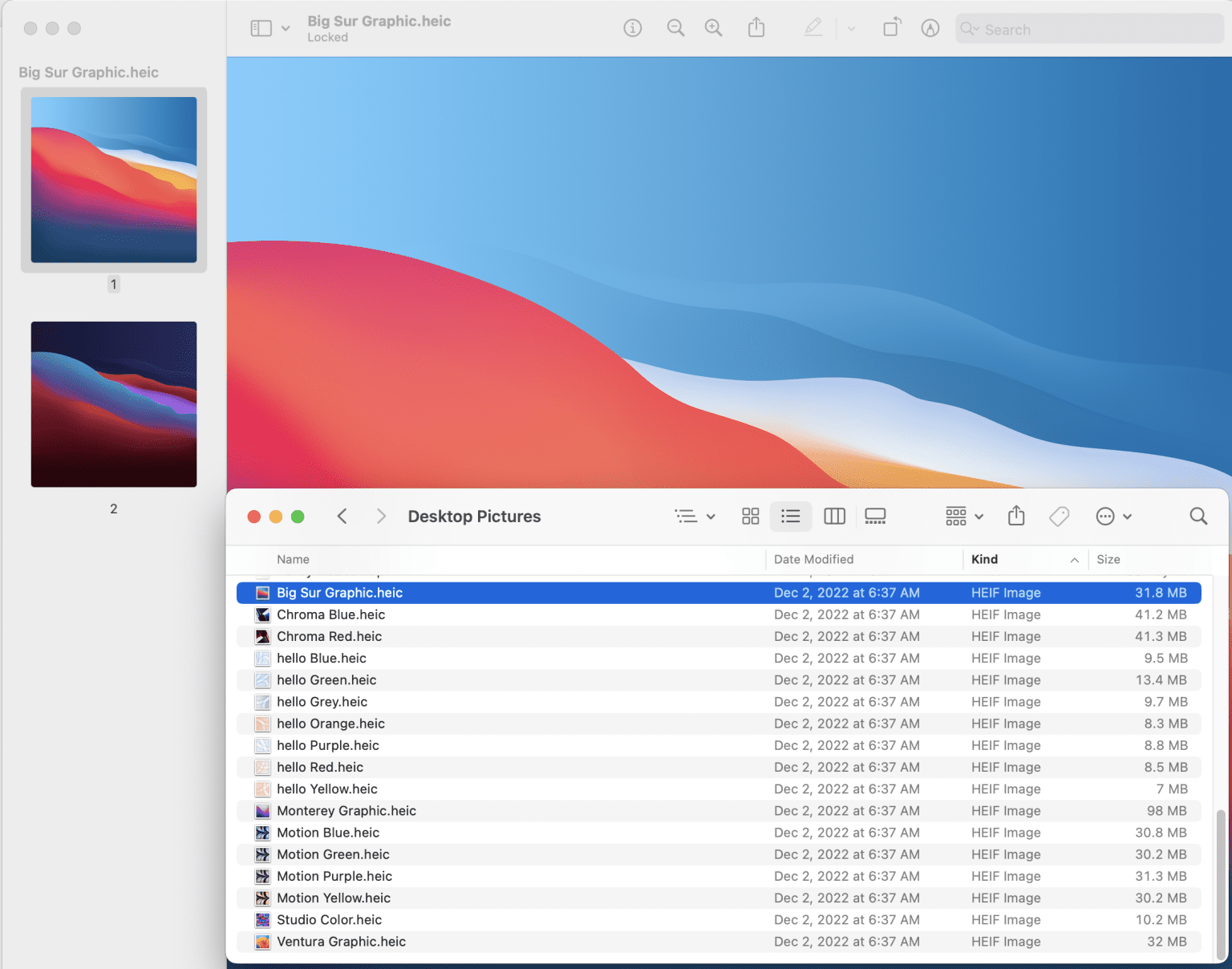Share the image from Preview's toolbar
1232x969 pixels.
[x=756, y=28]
